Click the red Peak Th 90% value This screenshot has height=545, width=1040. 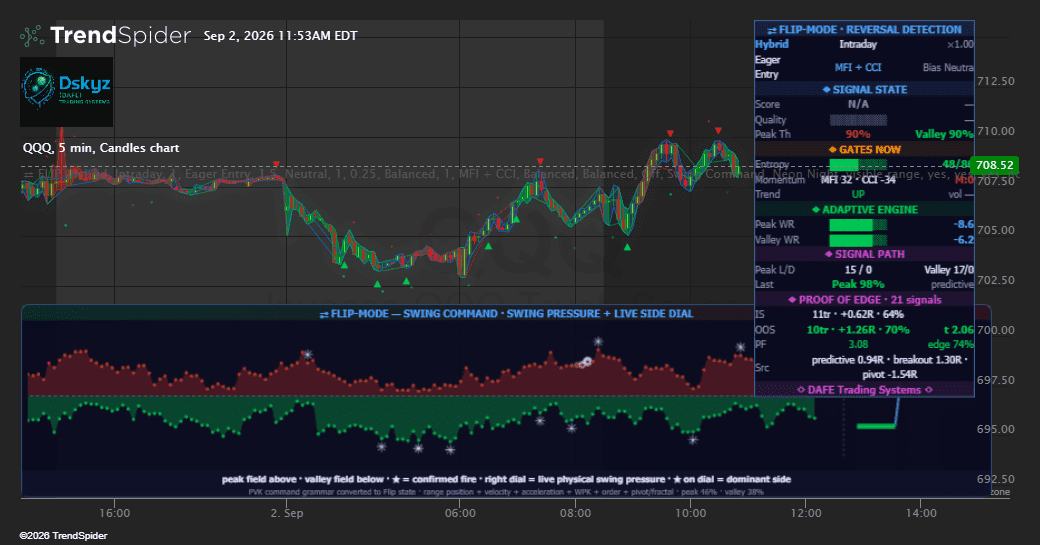[858, 135]
